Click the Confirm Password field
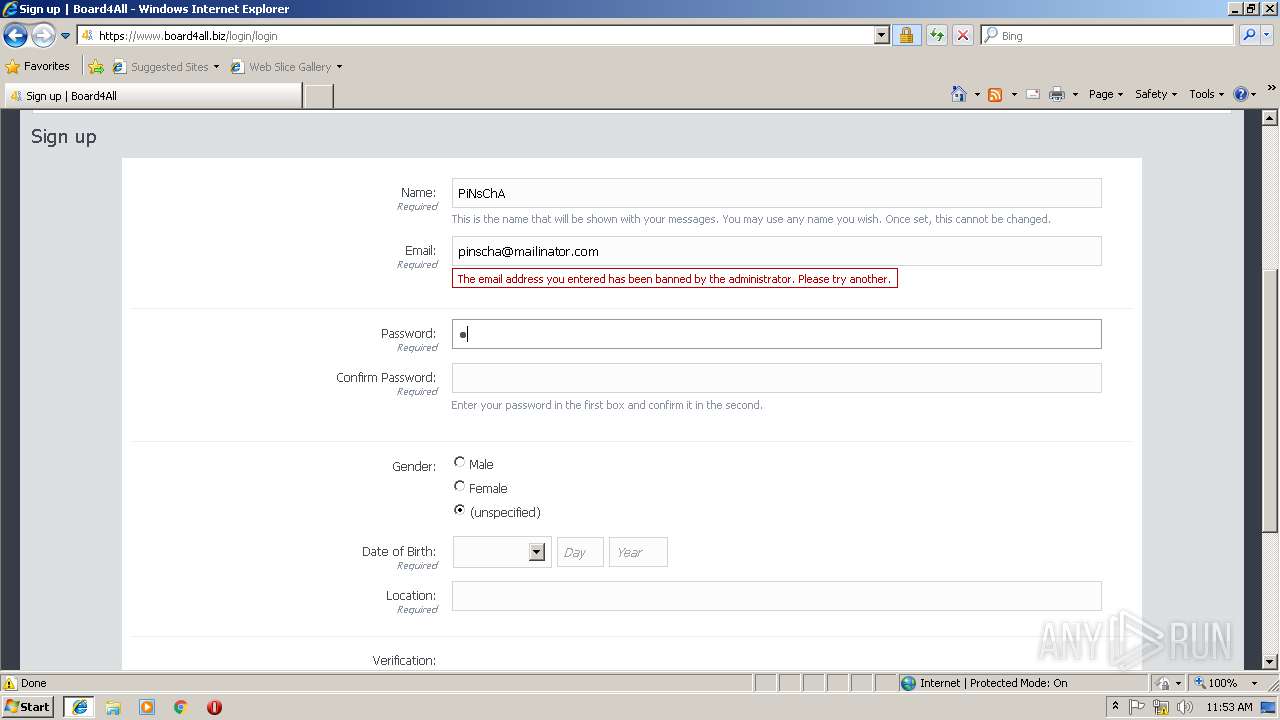1280x720 pixels. [x=776, y=378]
